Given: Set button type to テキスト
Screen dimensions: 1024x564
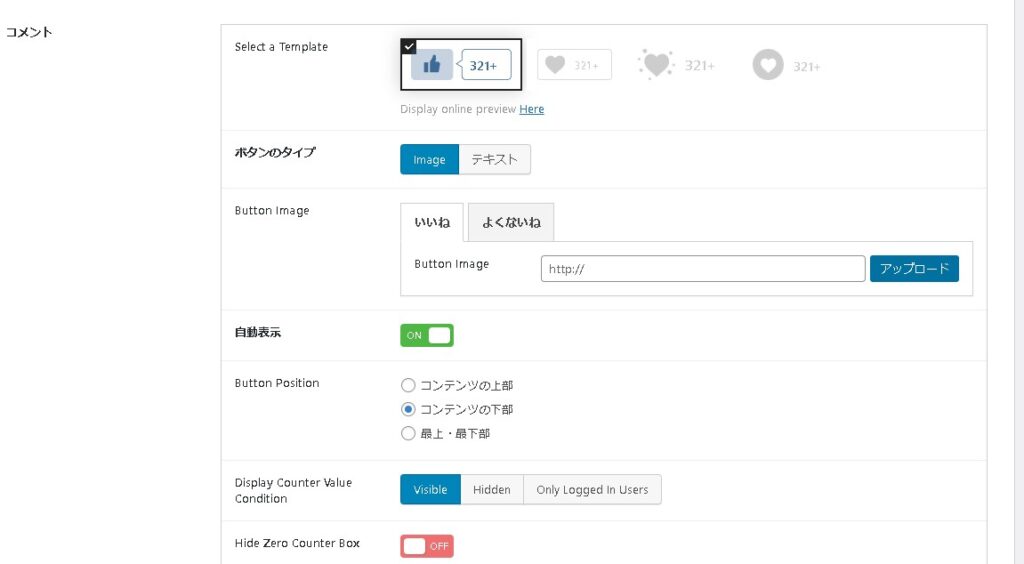Looking at the screenshot, I should [495, 160].
